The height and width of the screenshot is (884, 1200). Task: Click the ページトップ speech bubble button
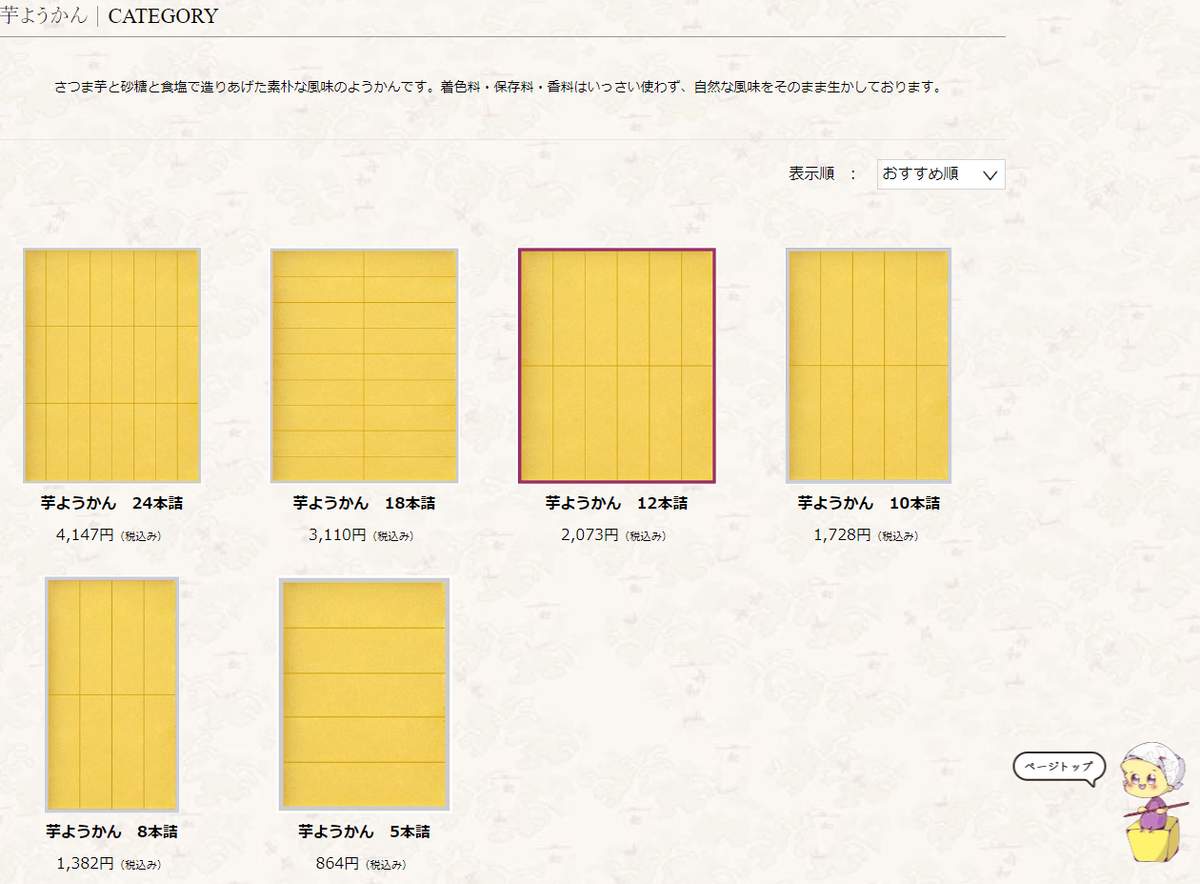[1057, 766]
